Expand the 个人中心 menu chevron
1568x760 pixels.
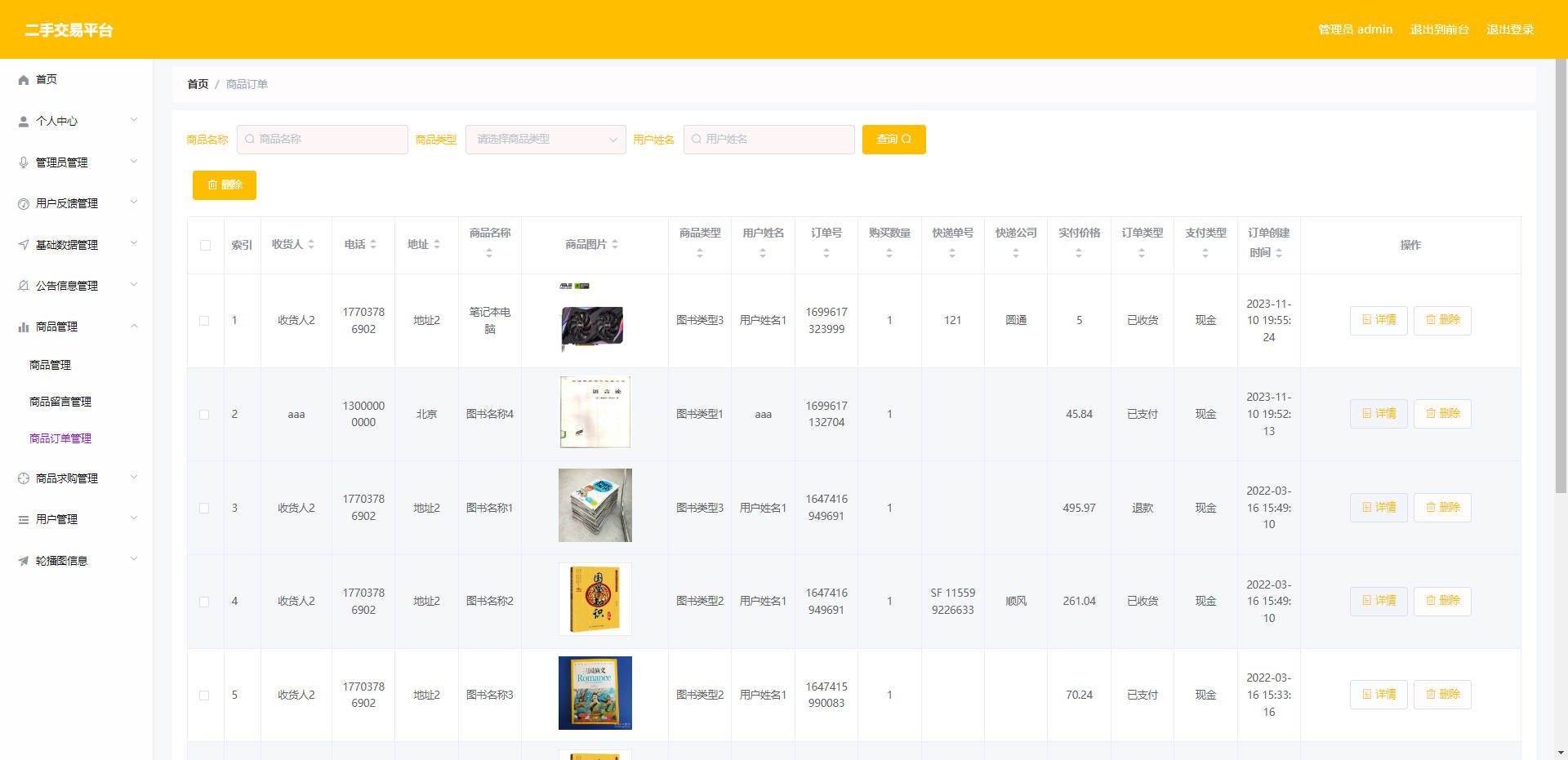coord(134,120)
